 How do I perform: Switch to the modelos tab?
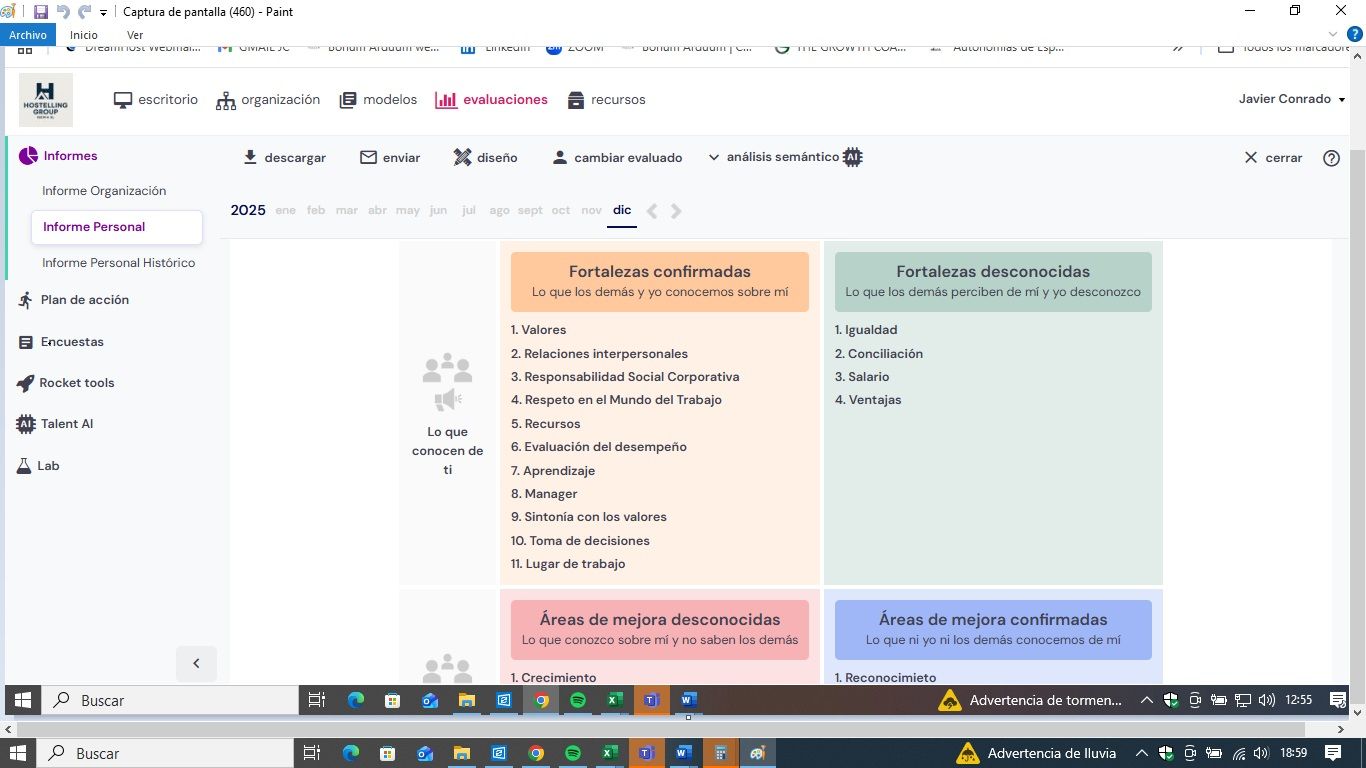click(x=378, y=100)
